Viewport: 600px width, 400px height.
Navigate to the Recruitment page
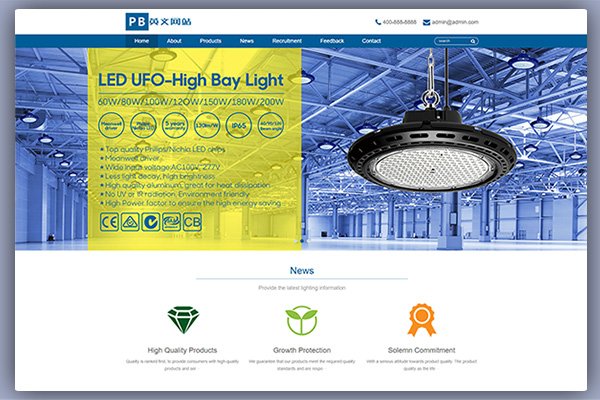287,41
